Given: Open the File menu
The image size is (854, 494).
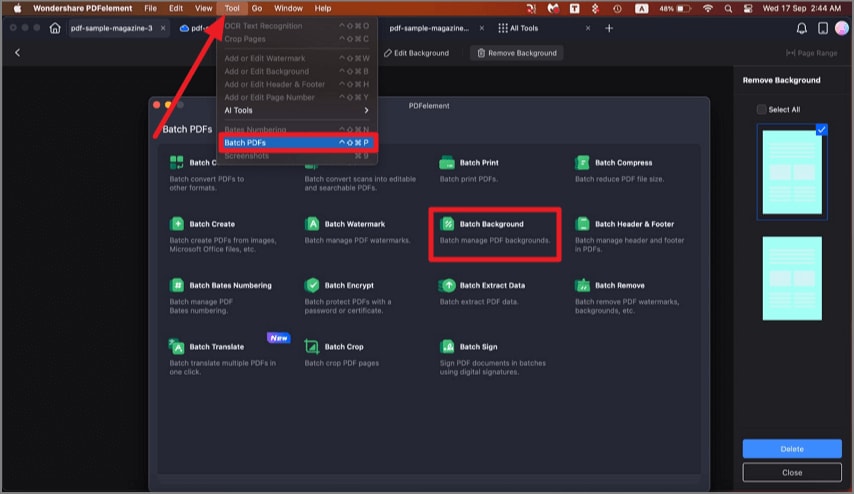Looking at the screenshot, I should click(x=150, y=8).
